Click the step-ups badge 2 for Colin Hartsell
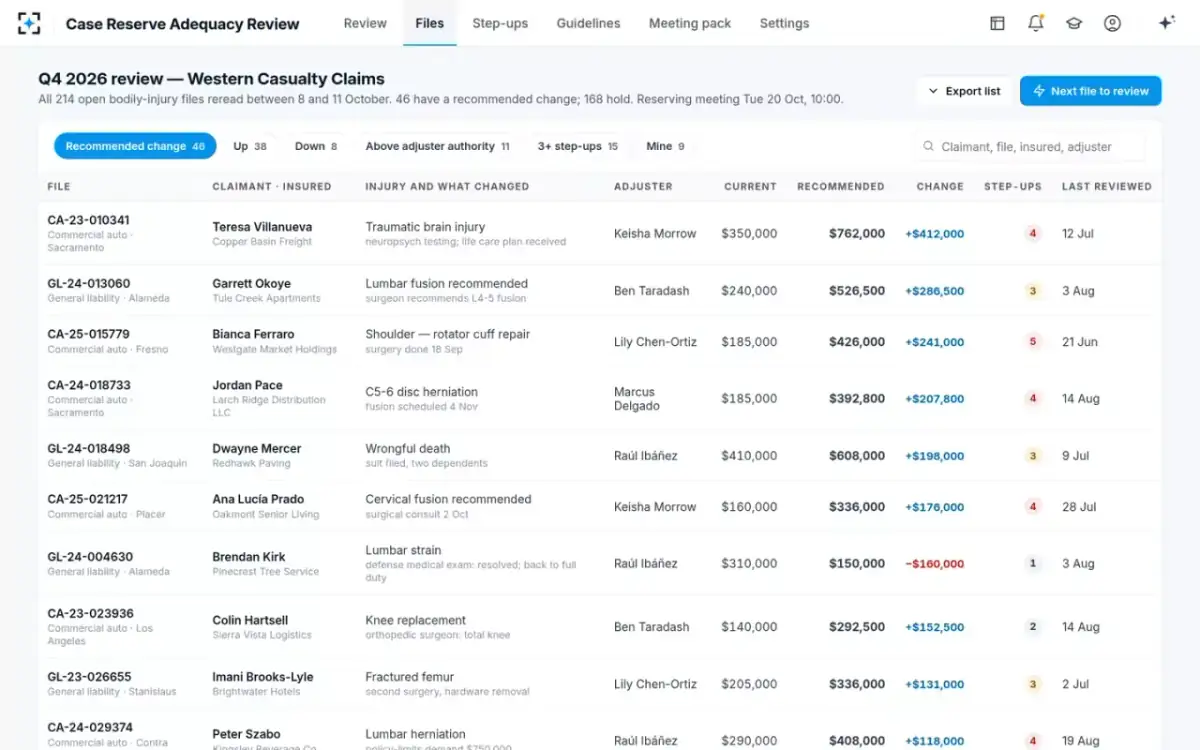The image size is (1200, 750). click(x=1033, y=627)
